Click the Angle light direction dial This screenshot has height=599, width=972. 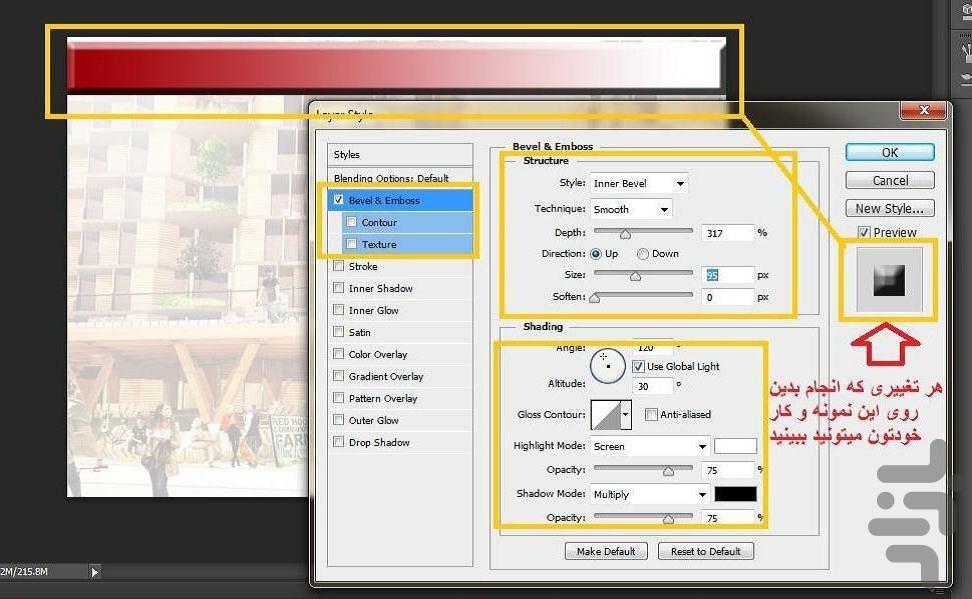(607, 367)
